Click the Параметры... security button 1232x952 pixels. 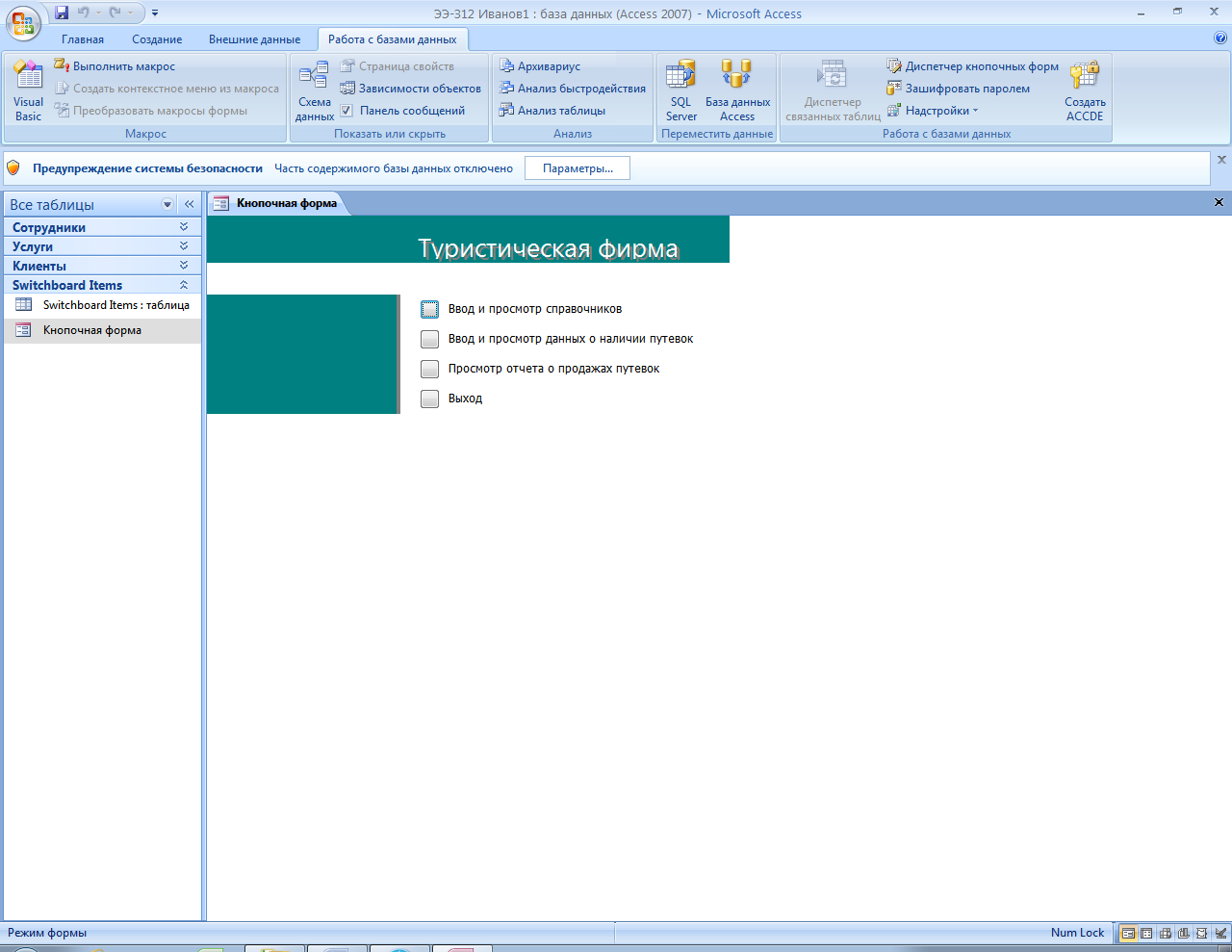577,168
